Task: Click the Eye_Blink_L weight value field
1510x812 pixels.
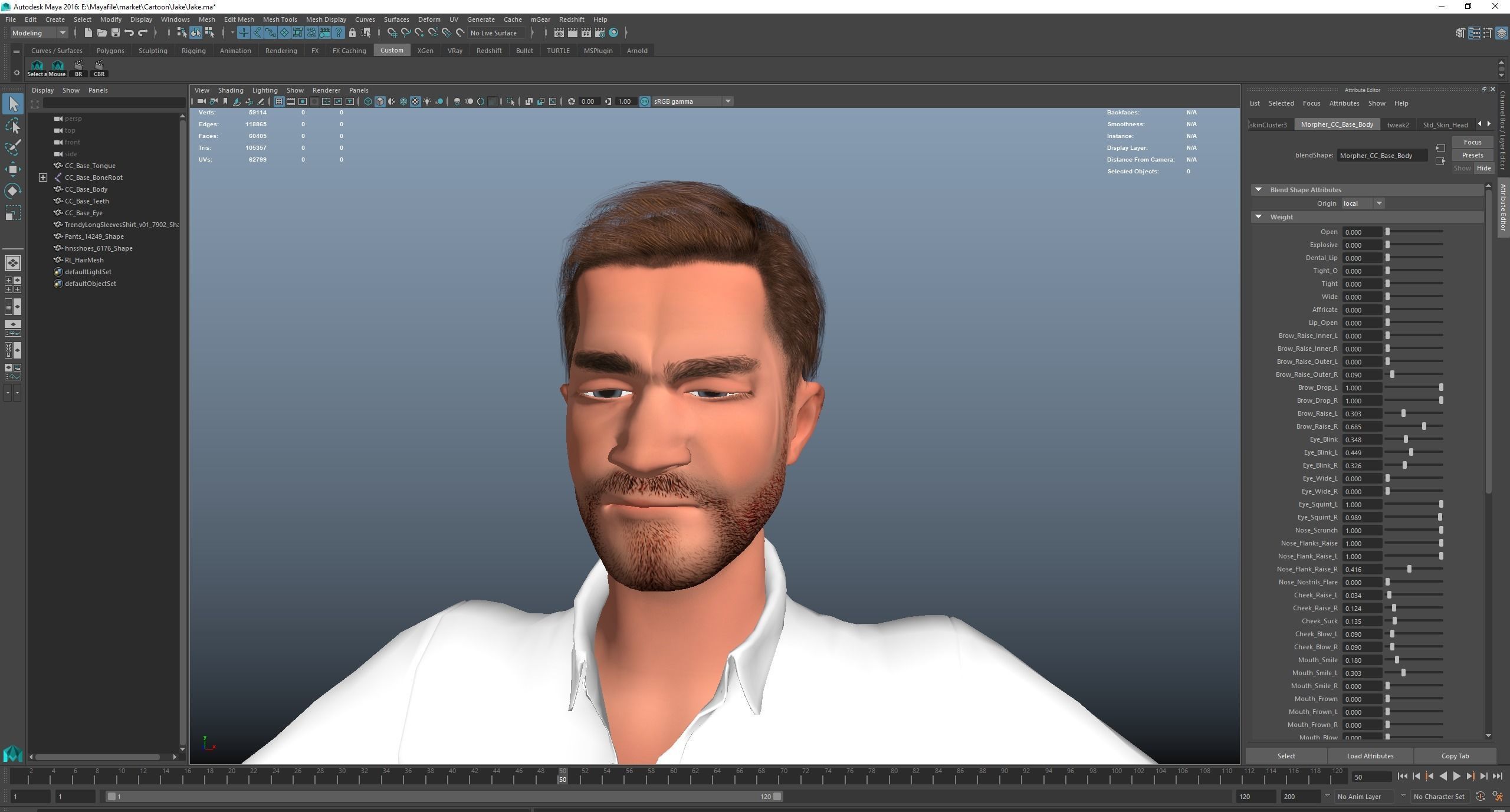Action: point(1361,453)
